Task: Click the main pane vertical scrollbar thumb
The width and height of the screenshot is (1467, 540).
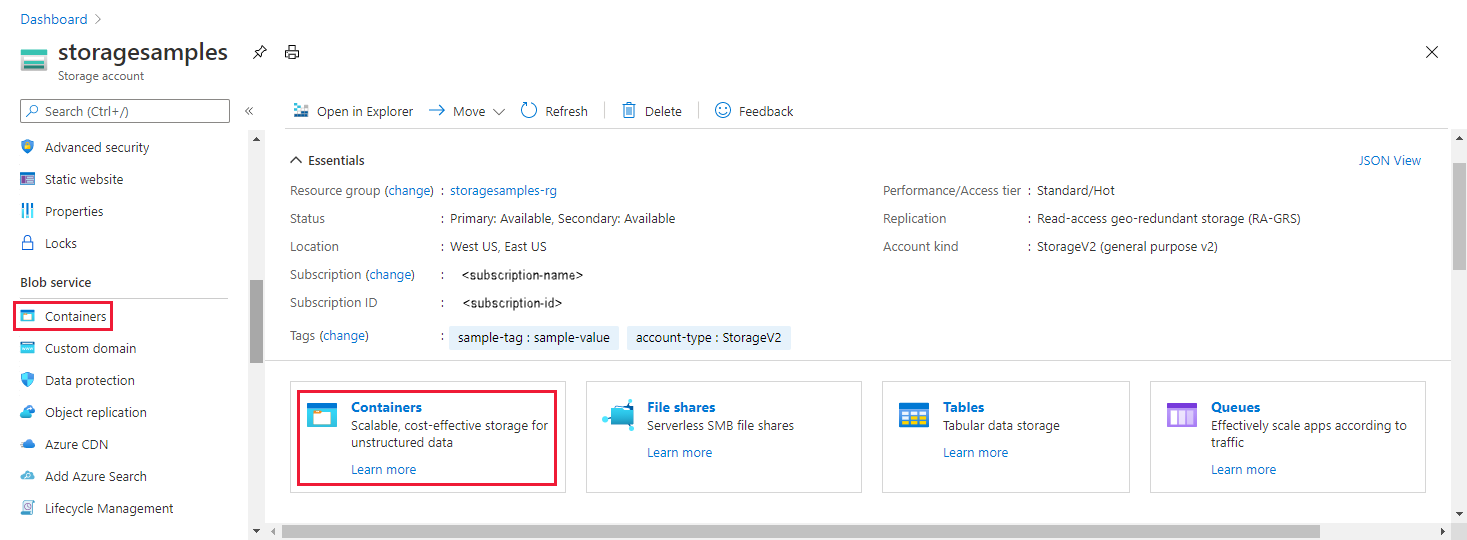Action: pos(1459,215)
